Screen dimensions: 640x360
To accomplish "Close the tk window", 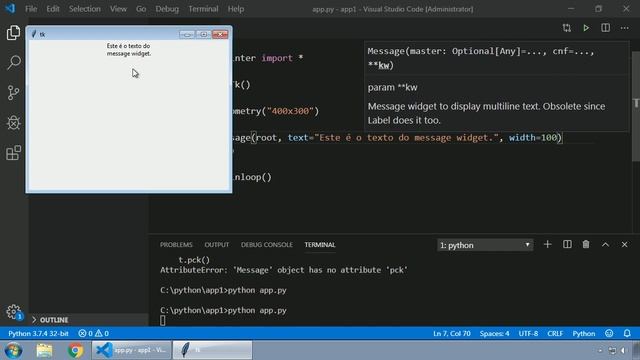I will click(220, 34).
